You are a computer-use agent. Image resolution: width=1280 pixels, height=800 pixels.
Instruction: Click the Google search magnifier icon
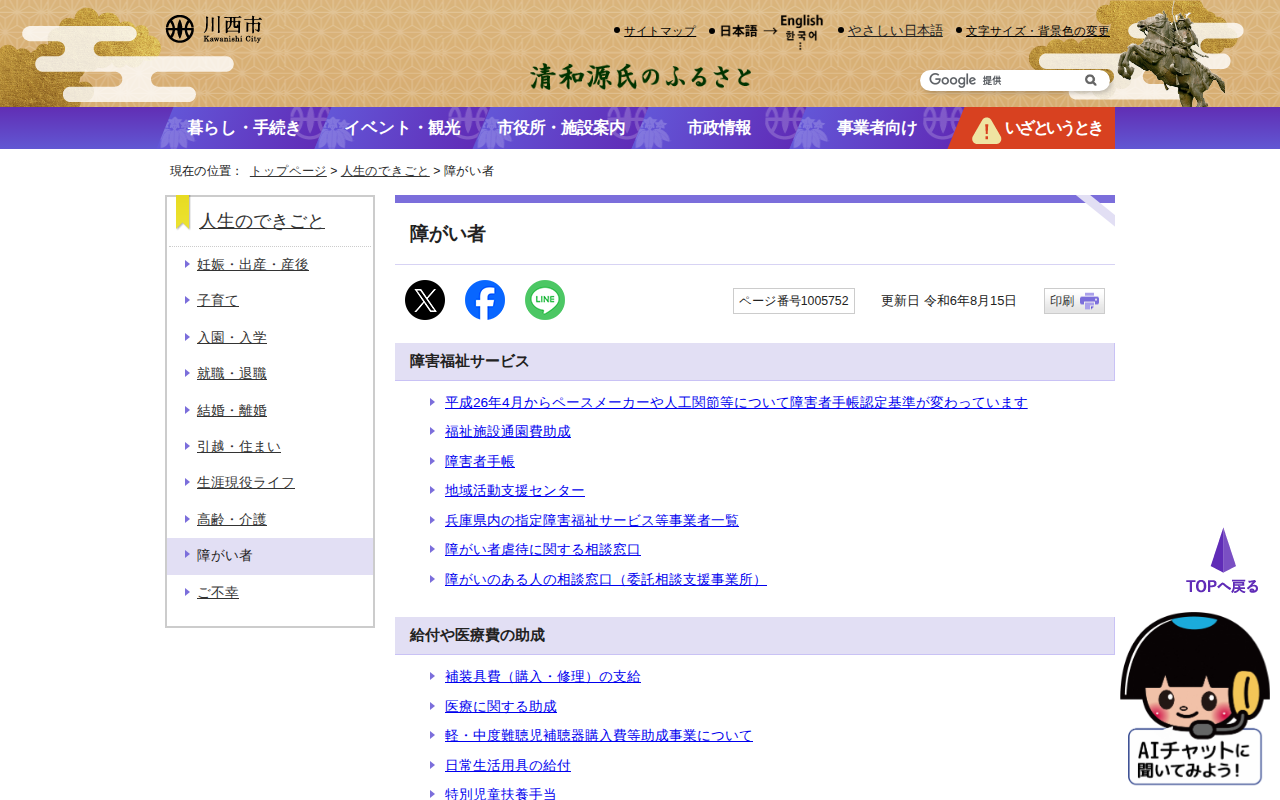coord(1091,80)
